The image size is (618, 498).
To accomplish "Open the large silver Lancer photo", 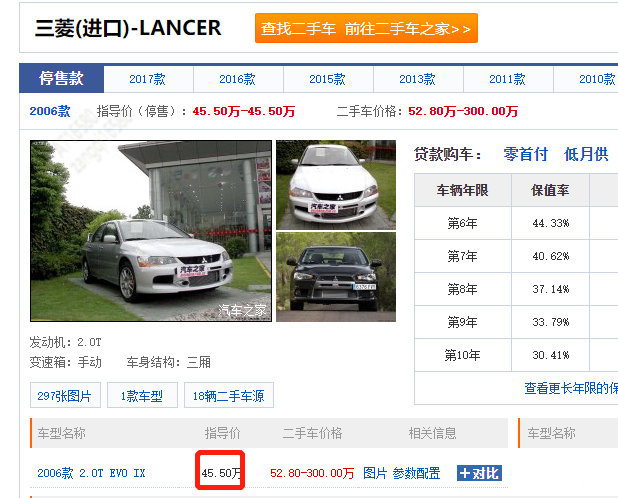I will [150, 231].
